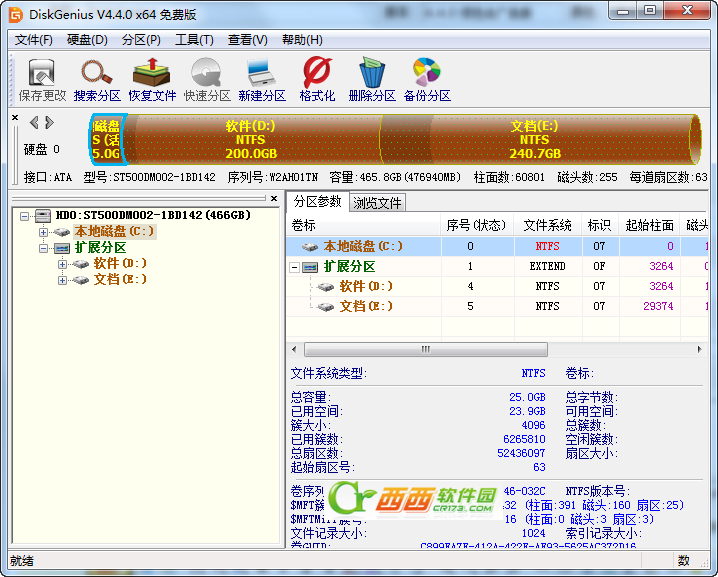
Task: Click drive icon beside 文档 (E:) in tree
Action: [81, 280]
